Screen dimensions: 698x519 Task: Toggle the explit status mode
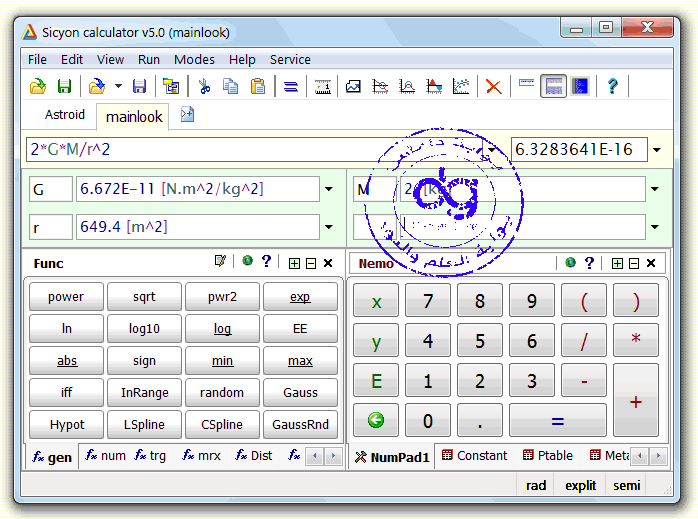click(580, 485)
